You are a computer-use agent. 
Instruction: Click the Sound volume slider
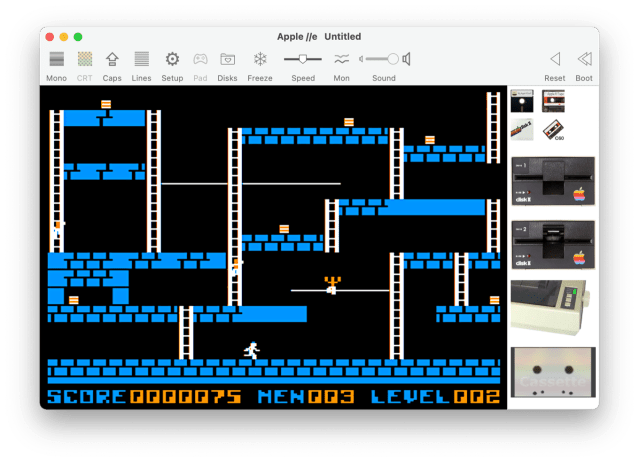click(x=380, y=59)
